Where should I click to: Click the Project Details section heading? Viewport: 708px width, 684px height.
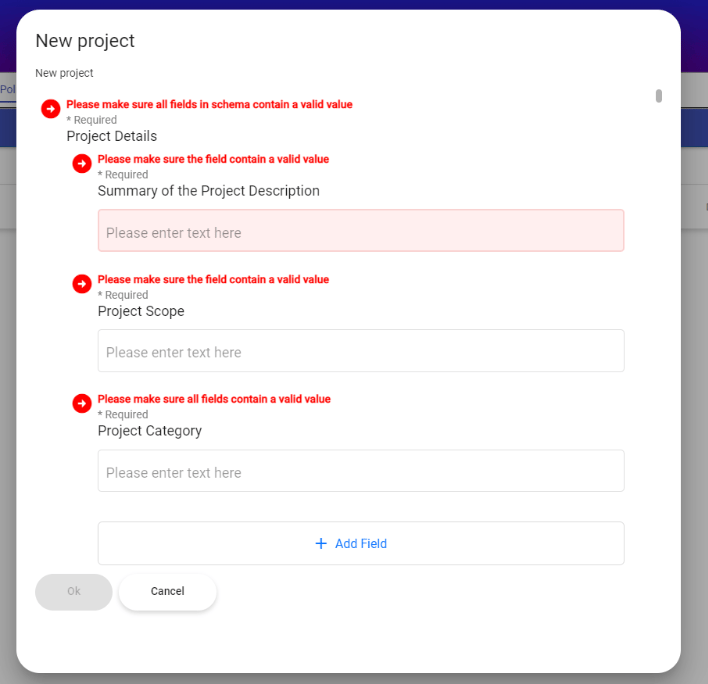pos(112,136)
